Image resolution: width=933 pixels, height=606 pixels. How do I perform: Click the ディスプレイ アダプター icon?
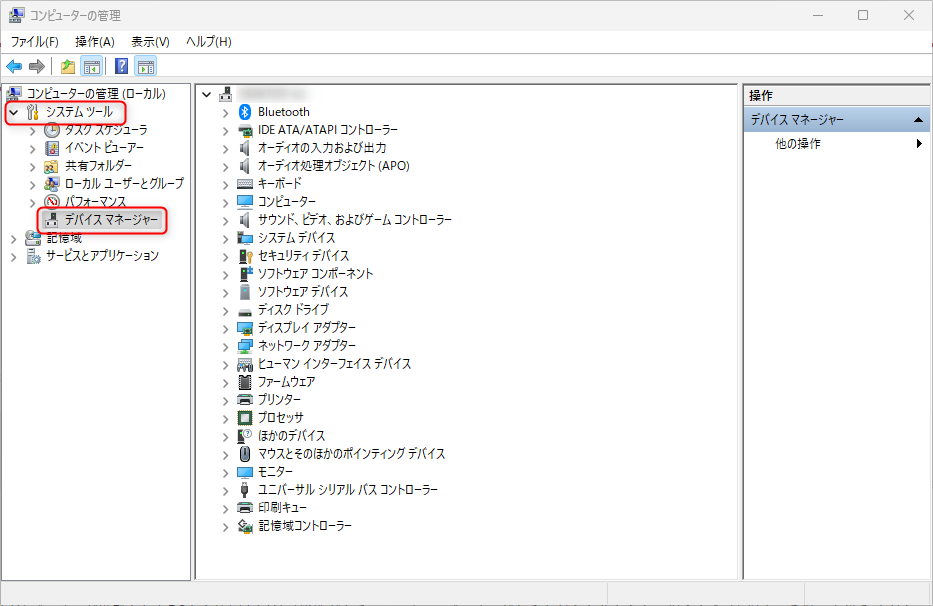pos(245,327)
